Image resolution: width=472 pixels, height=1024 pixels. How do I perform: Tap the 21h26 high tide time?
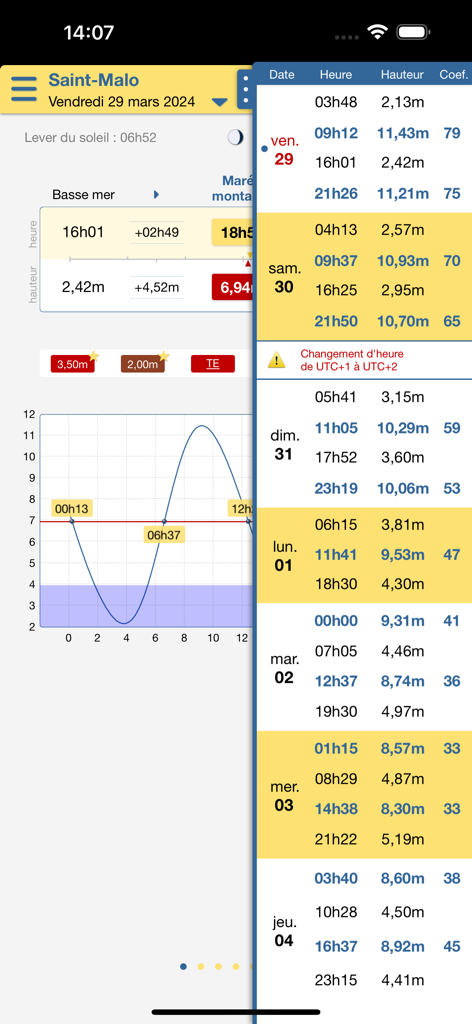coord(336,192)
